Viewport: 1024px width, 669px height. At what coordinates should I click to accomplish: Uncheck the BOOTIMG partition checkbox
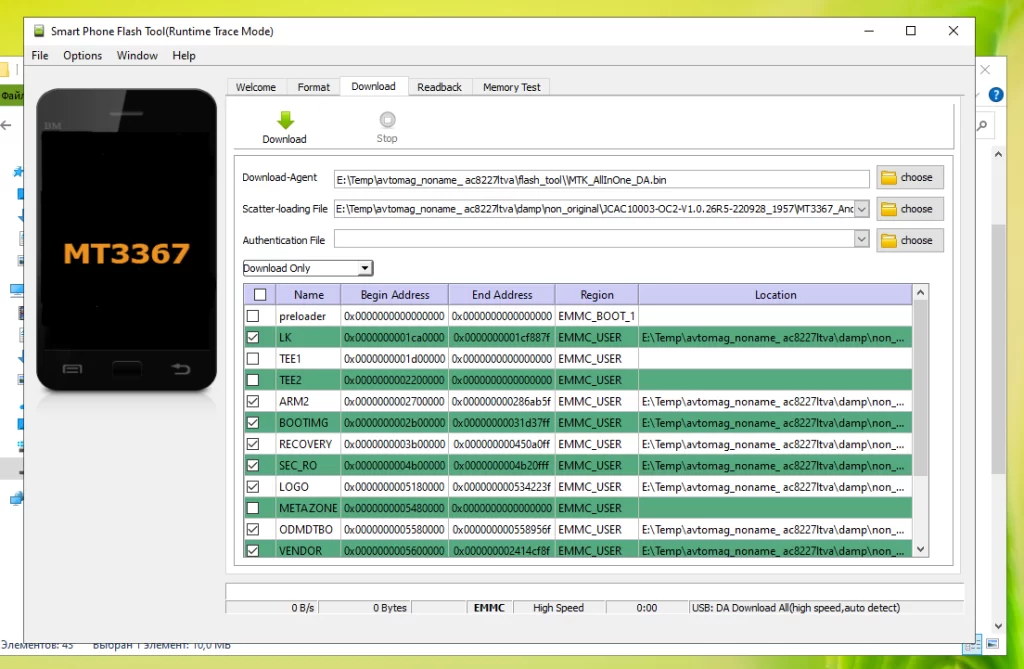pyautogui.click(x=253, y=423)
